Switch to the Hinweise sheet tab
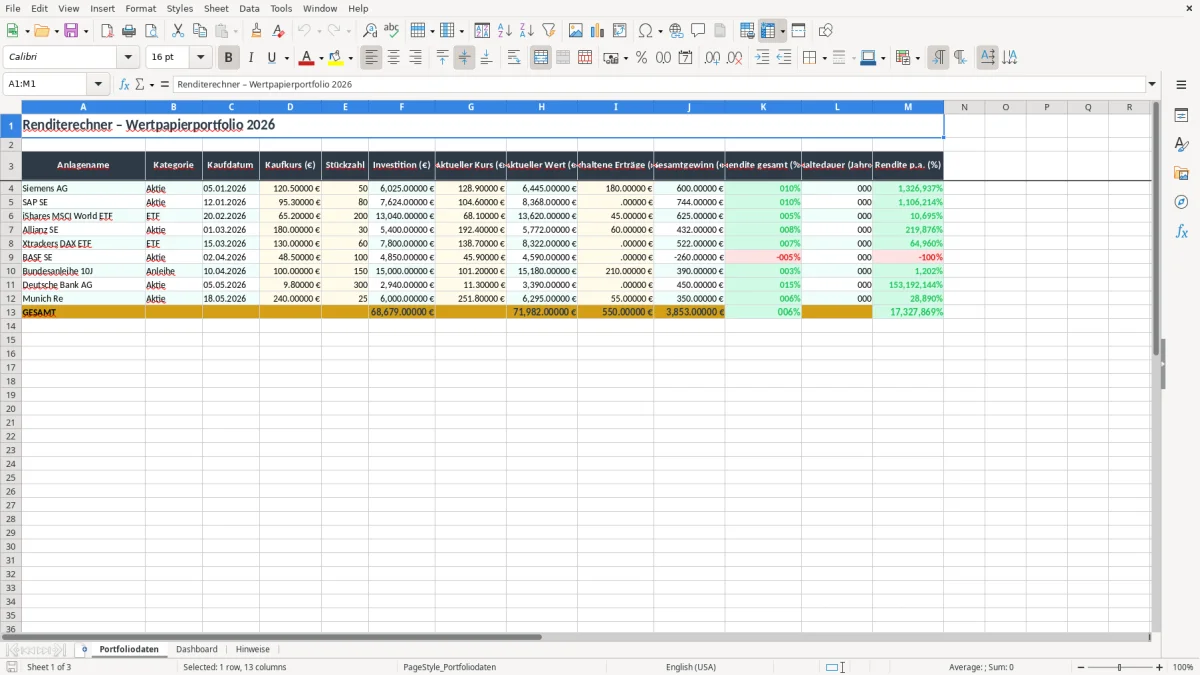 tap(253, 649)
